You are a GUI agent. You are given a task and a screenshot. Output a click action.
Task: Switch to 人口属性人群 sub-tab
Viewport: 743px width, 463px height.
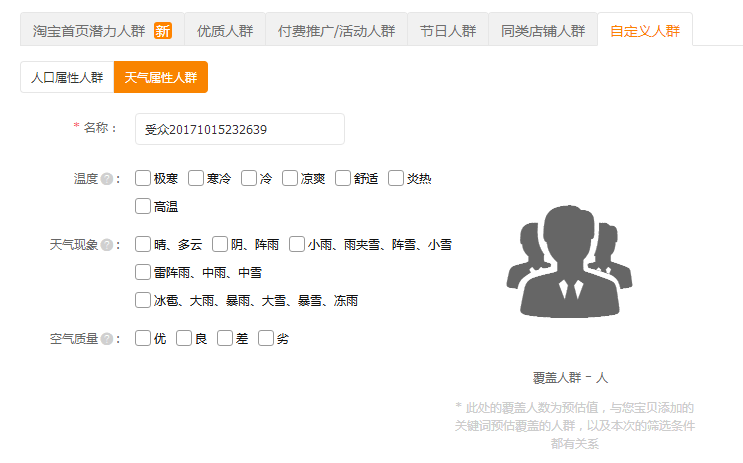67,77
